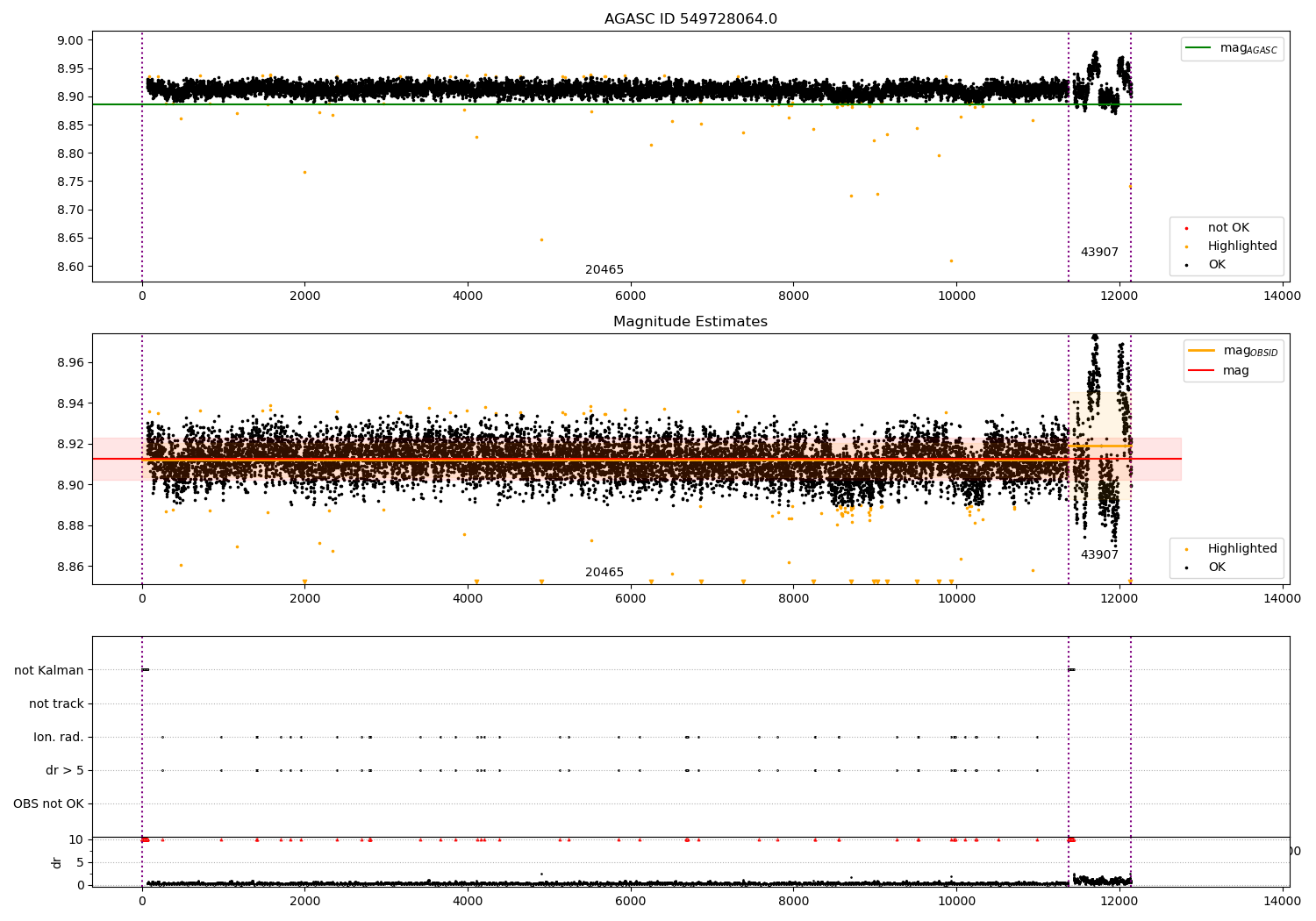Image resolution: width=1316 pixels, height=921 pixels.
Task: Click the '8.80' y-axis tick label
Action: point(71,153)
